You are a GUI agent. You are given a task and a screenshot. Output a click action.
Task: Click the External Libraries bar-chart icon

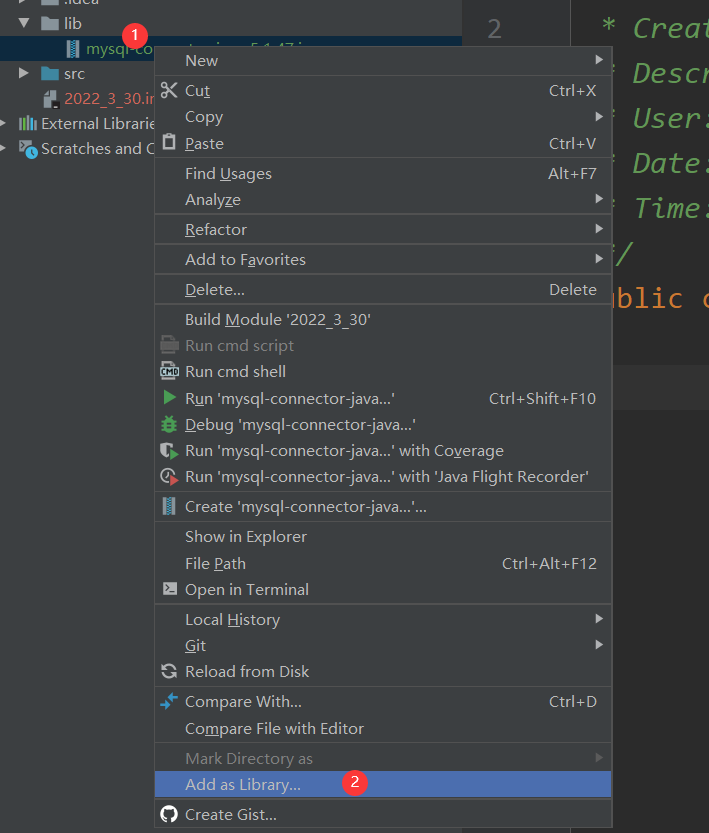[28, 123]
